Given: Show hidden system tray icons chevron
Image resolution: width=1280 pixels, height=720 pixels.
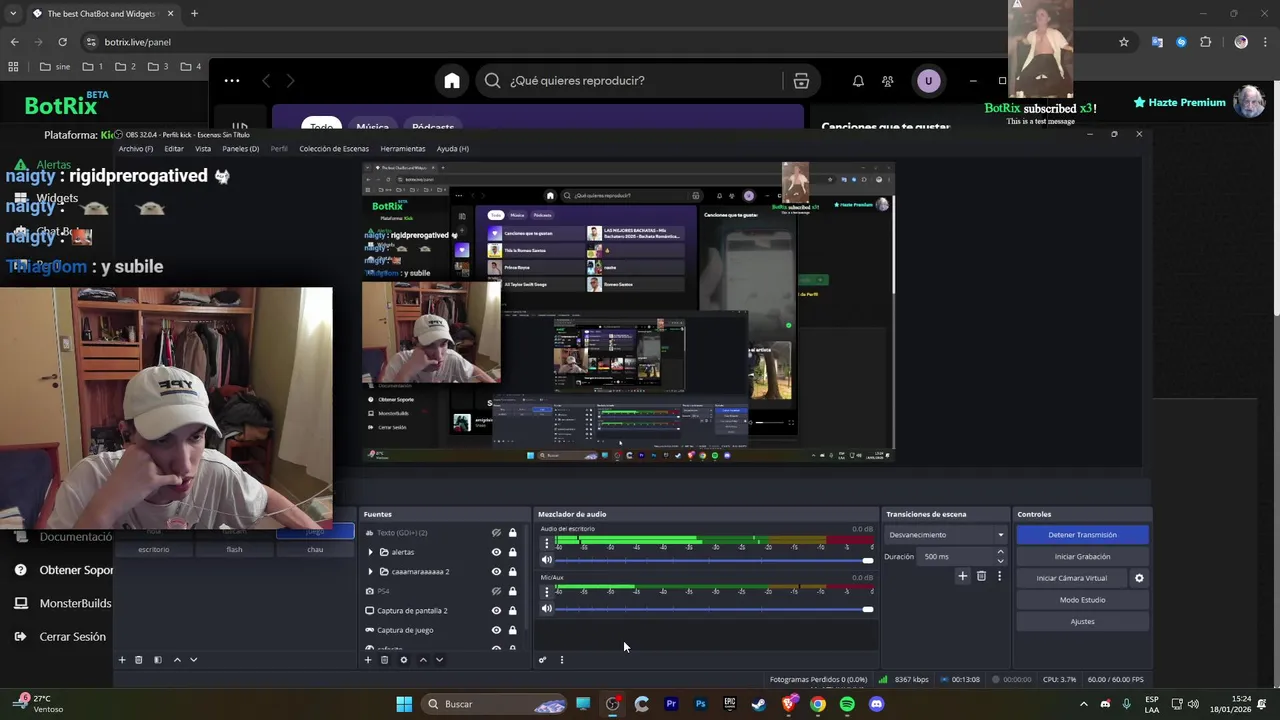Looking at the screenshot, I should [1083, 704].
